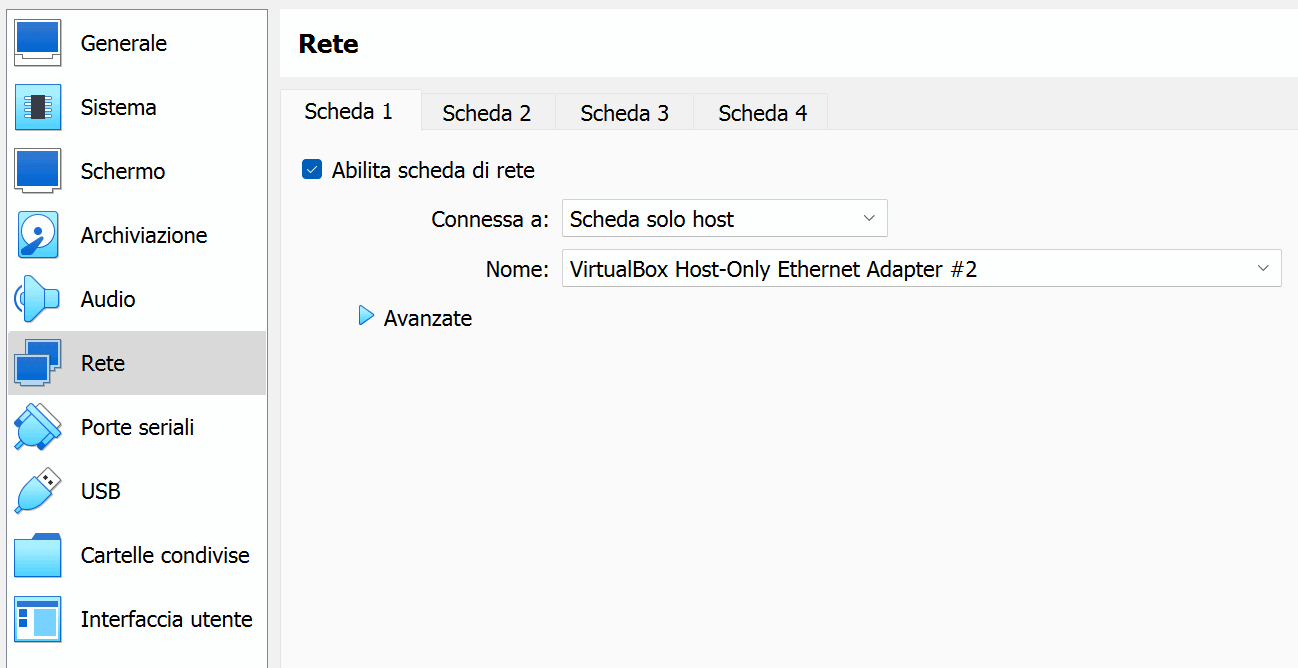Open the Scheda 4 tab
The image size is (1298, 668).
coord(762,113)
